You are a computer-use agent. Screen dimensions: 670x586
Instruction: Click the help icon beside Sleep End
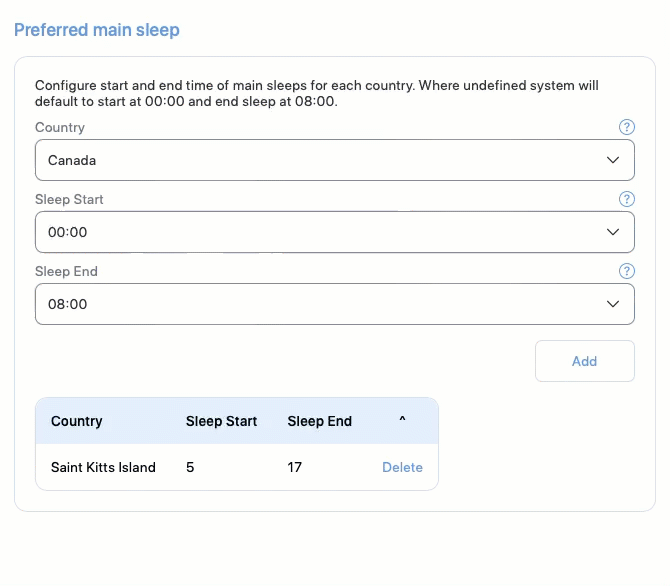click(626, 271)
